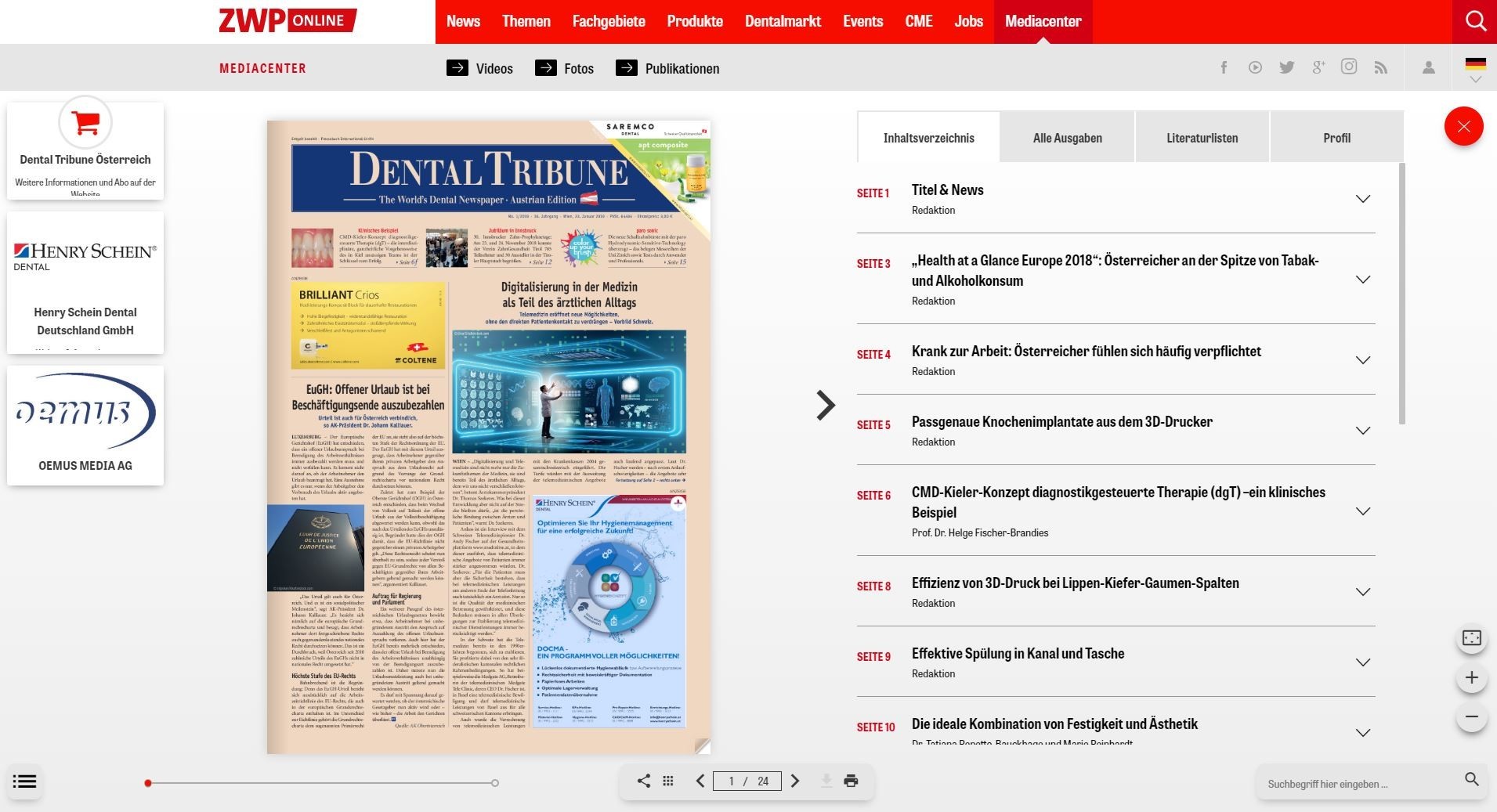Open the Instagram social icon
Screen dimensions: 1497x812
point(1349,67)
